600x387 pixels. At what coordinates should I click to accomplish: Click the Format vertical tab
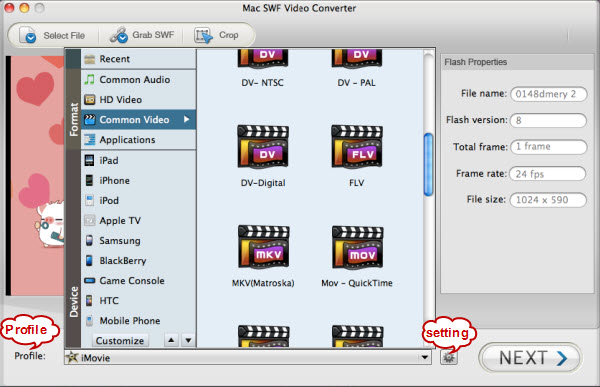click(x=73, y=119)
